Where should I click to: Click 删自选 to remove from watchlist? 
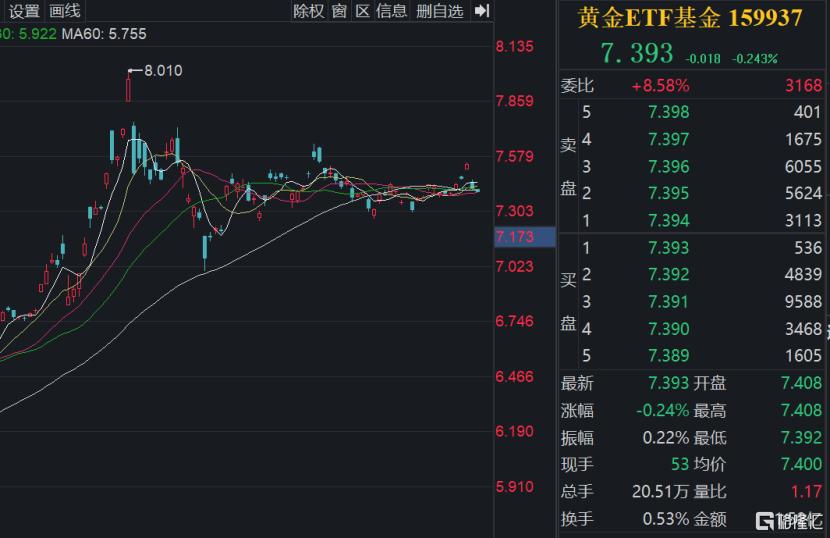[440, 11]
